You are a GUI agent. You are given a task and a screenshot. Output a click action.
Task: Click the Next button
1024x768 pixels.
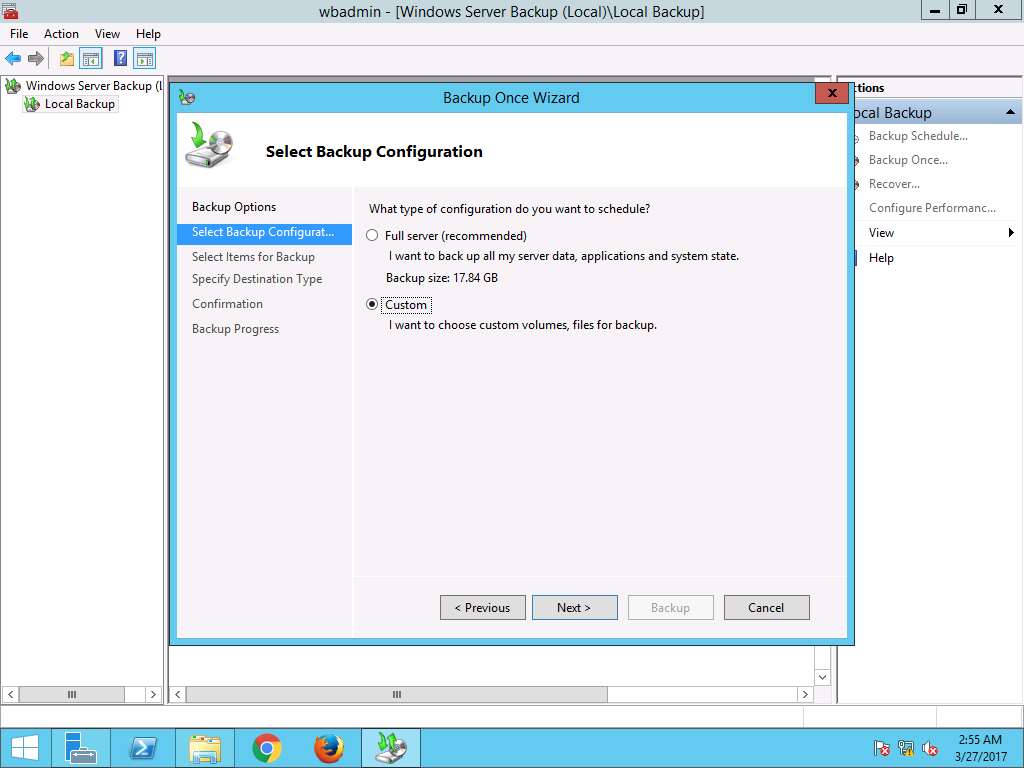pyautogui.click(x=575, y=607)
